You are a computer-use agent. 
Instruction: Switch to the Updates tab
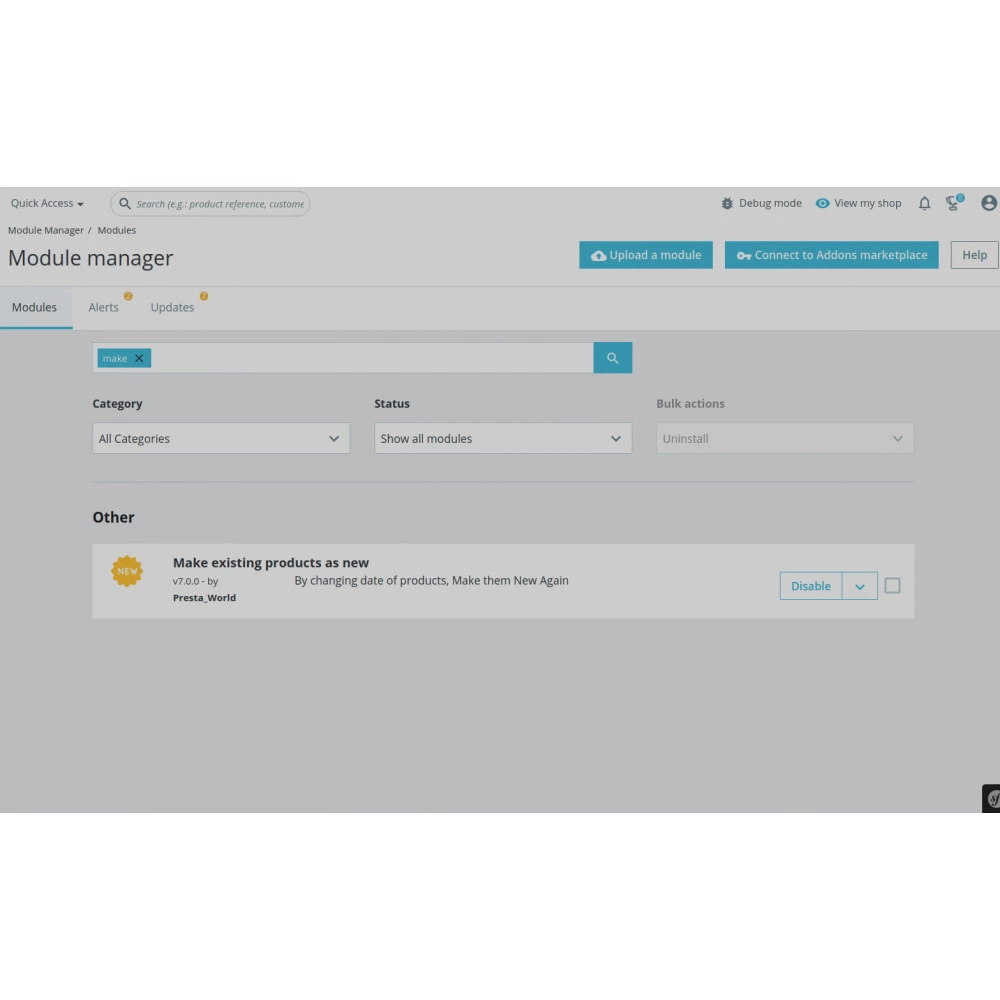172,307
